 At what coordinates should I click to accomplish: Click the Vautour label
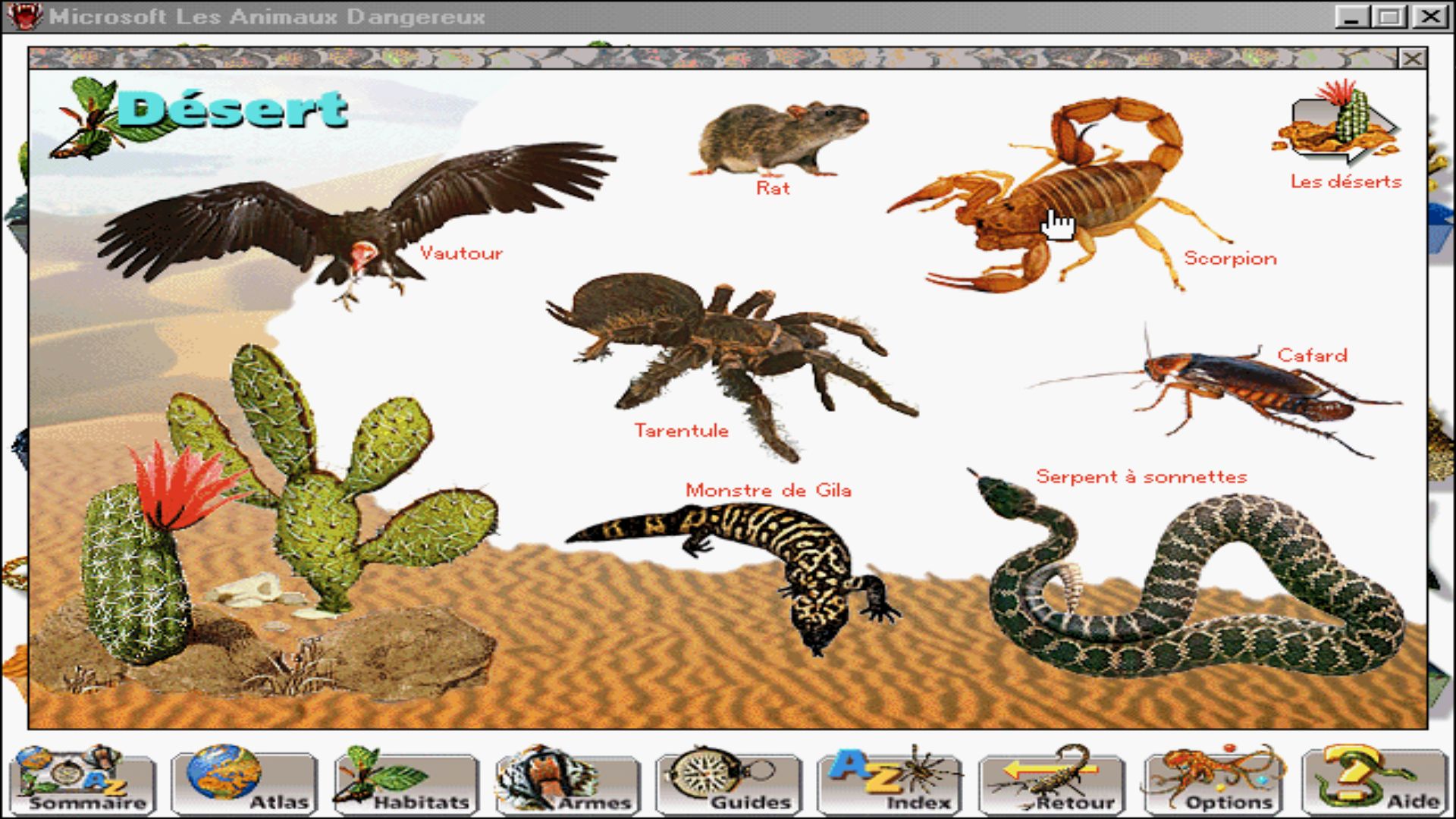[x=461, y=253]
